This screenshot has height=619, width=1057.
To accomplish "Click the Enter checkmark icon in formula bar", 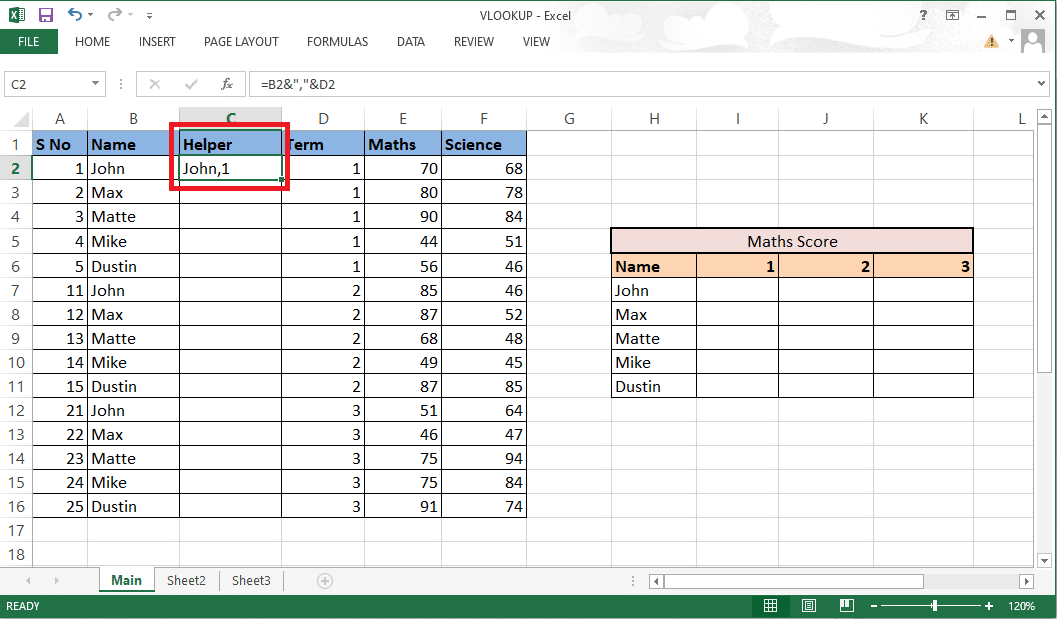I will 191,84.
